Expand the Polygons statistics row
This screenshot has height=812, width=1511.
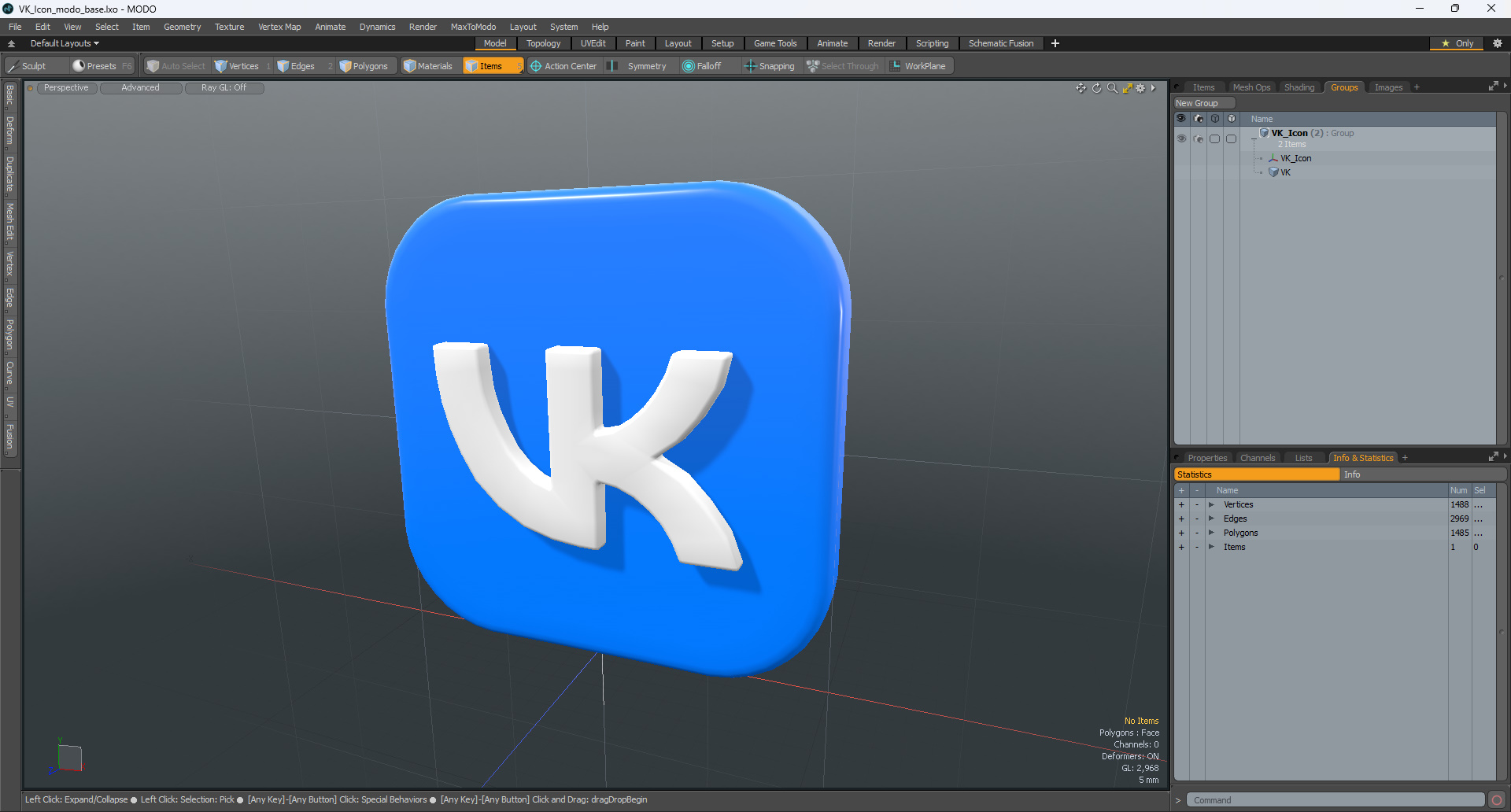click(x=1212, y=533)
